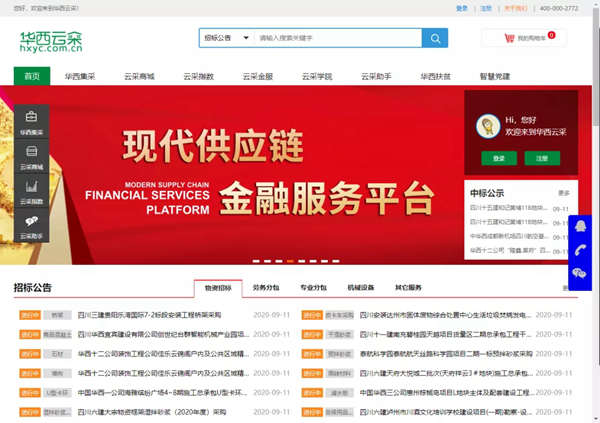Screen dimensions: 600x423
Task: Click the WeChat contact icon
Action: [579, 273]
